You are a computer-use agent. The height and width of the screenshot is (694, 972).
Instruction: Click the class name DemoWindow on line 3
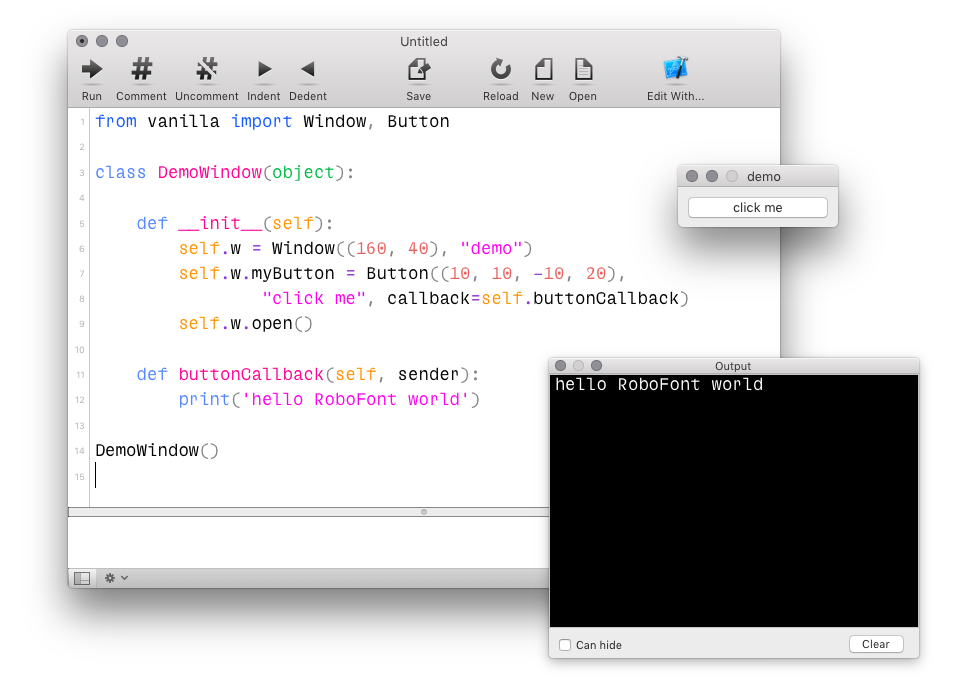tap(210, 172)
